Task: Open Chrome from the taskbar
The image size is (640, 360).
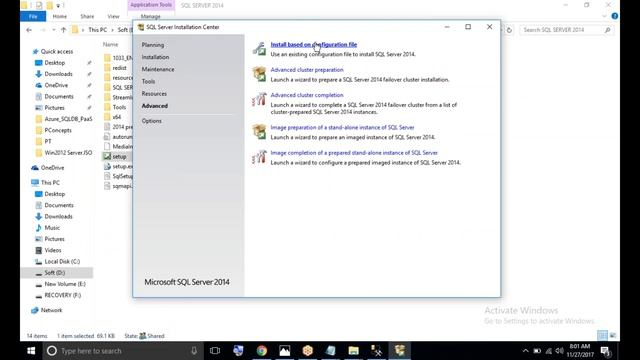Action: [x=262, y=351]
